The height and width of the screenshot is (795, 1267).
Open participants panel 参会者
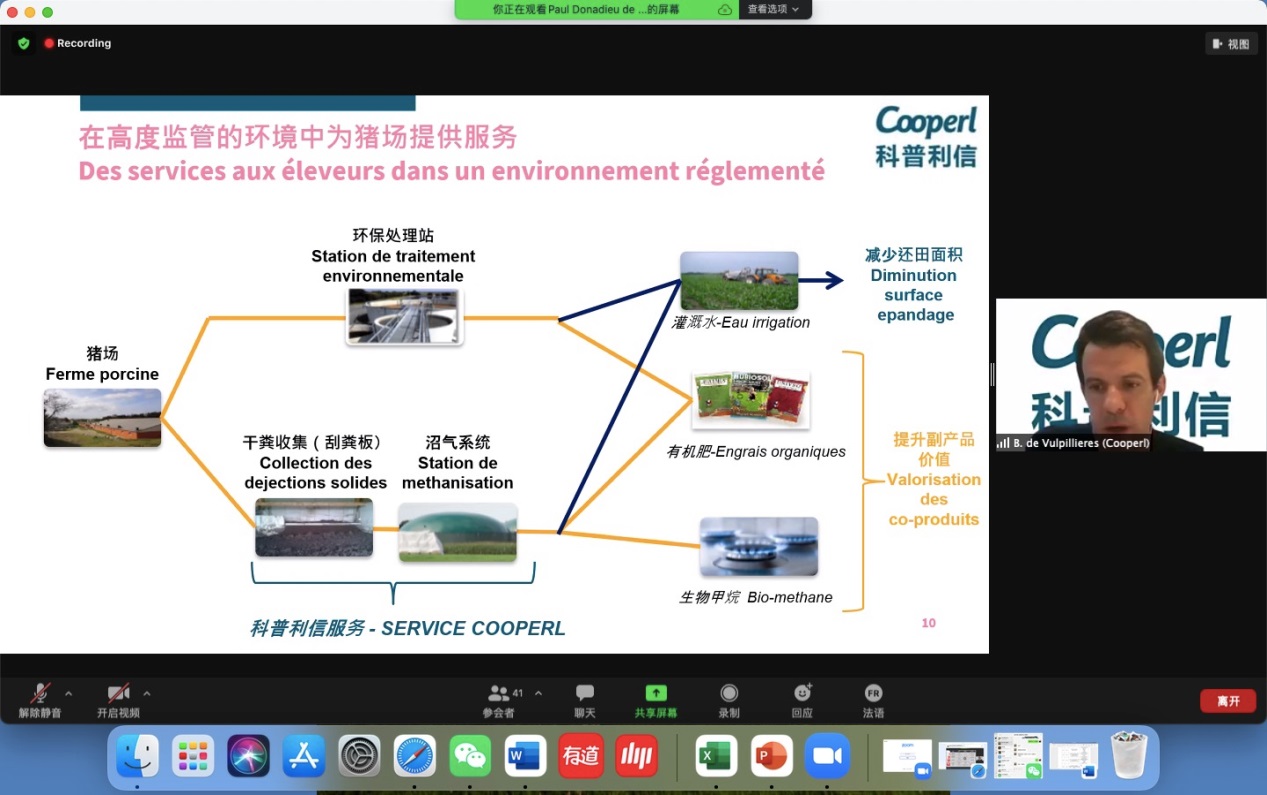[499, 700]
